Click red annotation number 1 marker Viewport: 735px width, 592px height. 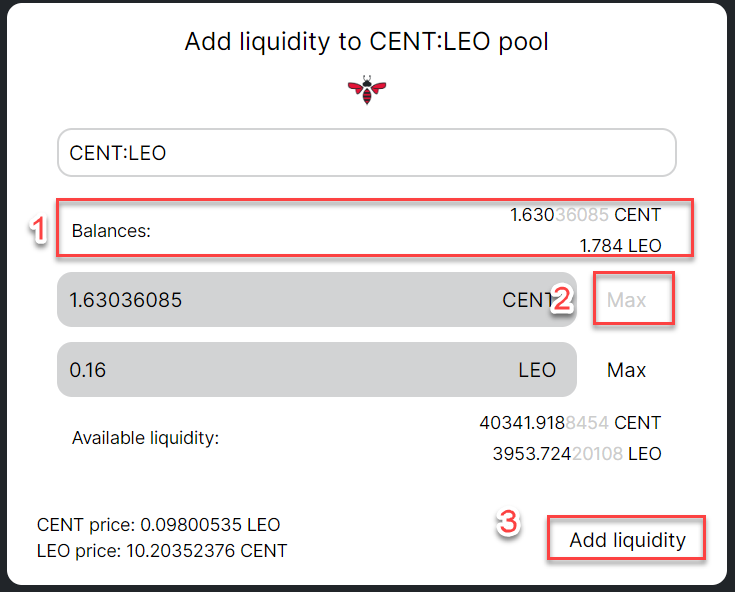(x=38, y=229)
